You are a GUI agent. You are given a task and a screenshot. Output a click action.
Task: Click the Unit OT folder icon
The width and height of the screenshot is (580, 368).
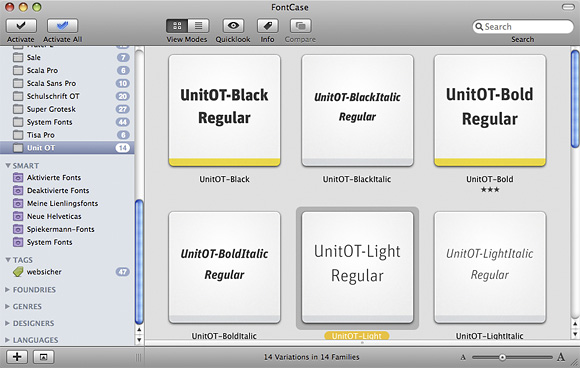click(x=18, y=148)
